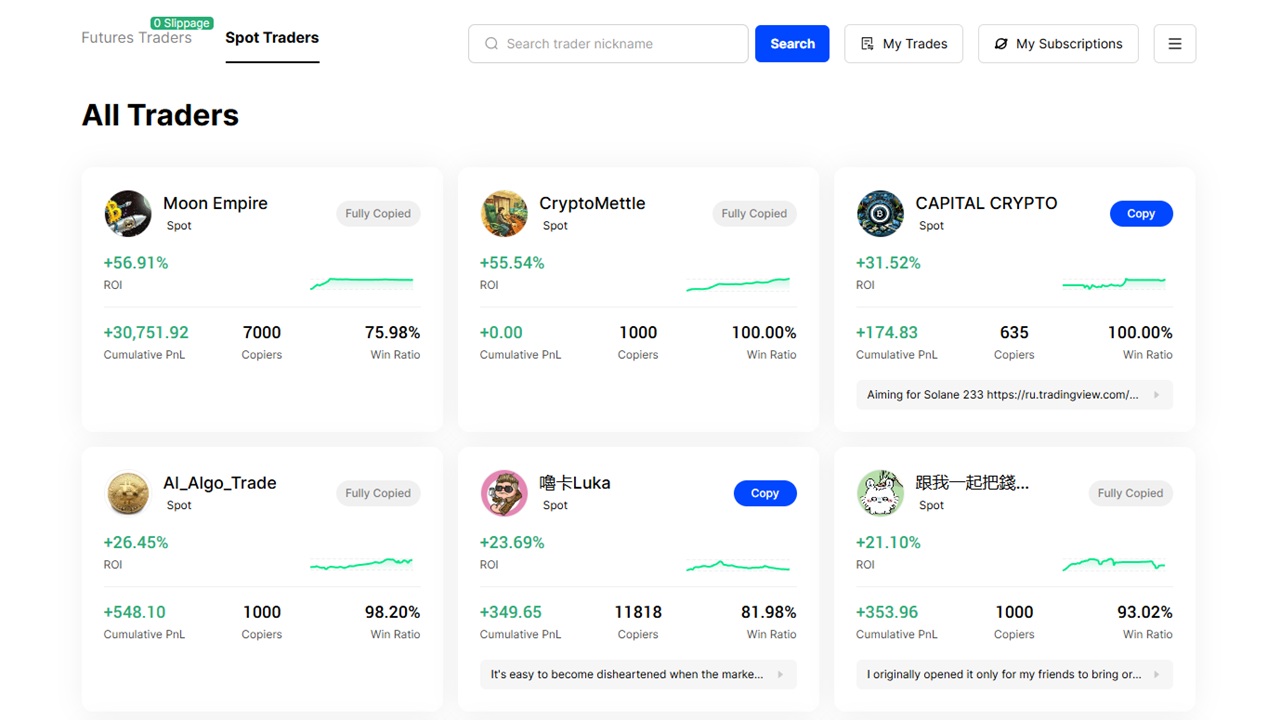Click the My Trades list icon
This screenshot has width=1280, height=720.
pos(867,44)
